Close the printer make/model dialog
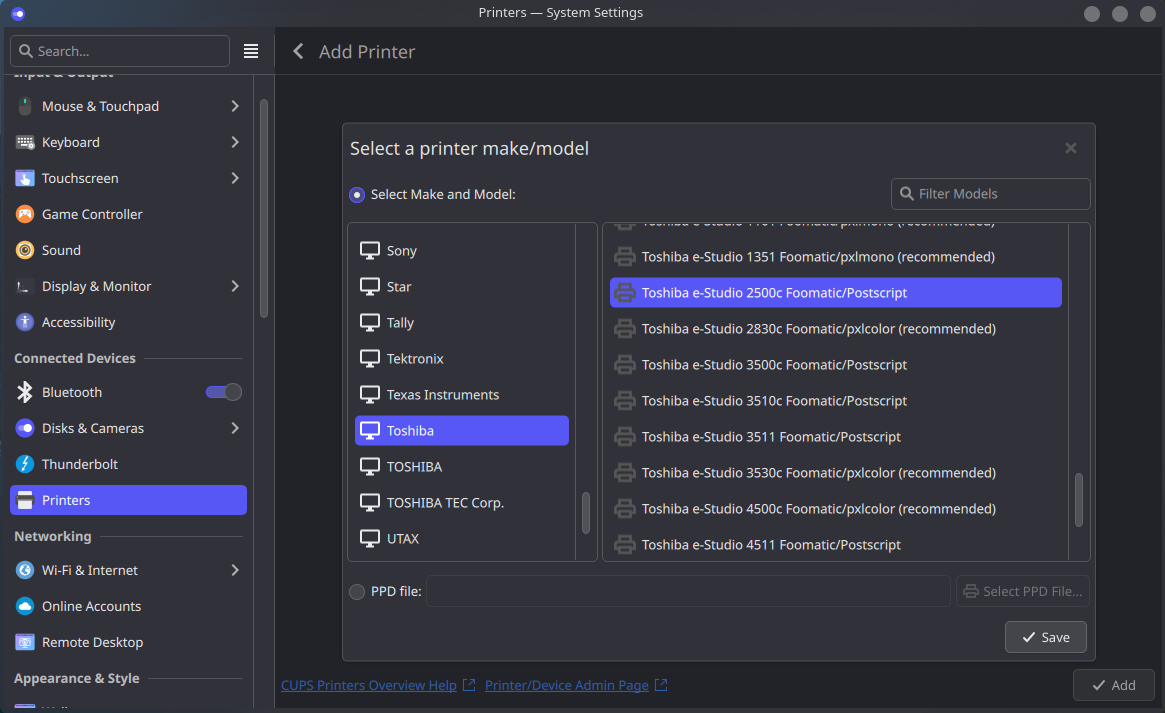The height and width of the screenshot is (713, 1165). tap(1070, 148)
